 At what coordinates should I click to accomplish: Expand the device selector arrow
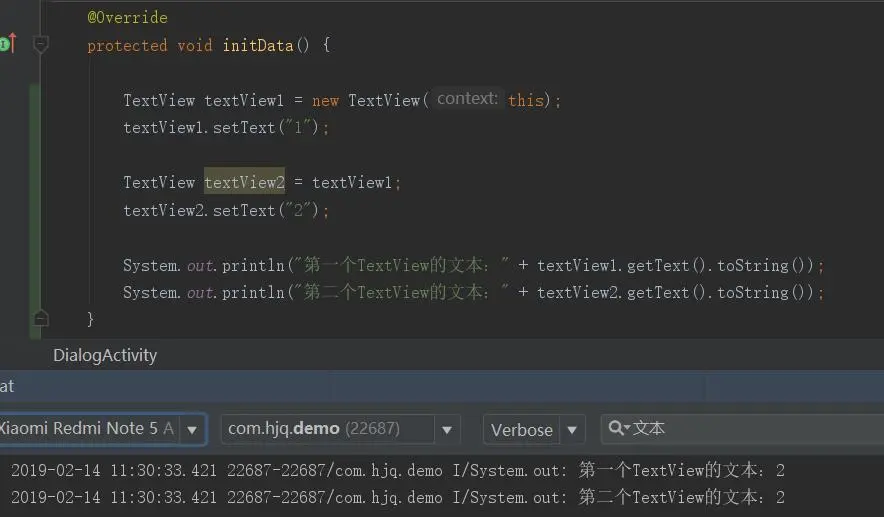[192, 430]
